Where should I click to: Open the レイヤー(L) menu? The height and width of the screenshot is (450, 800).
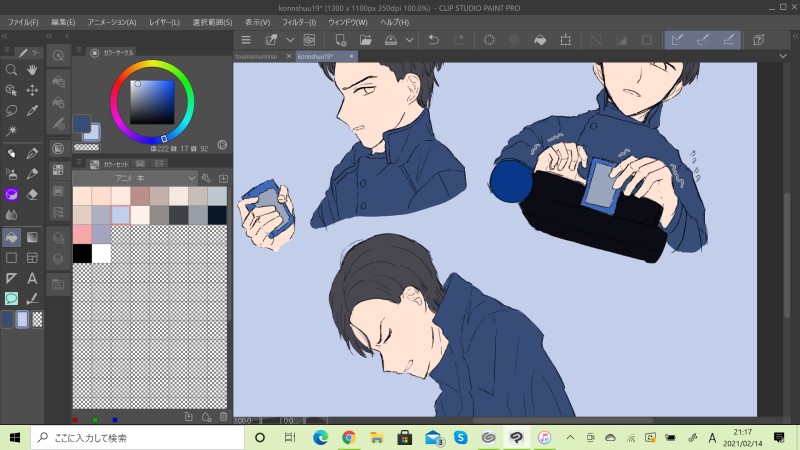tap(164, 22)
